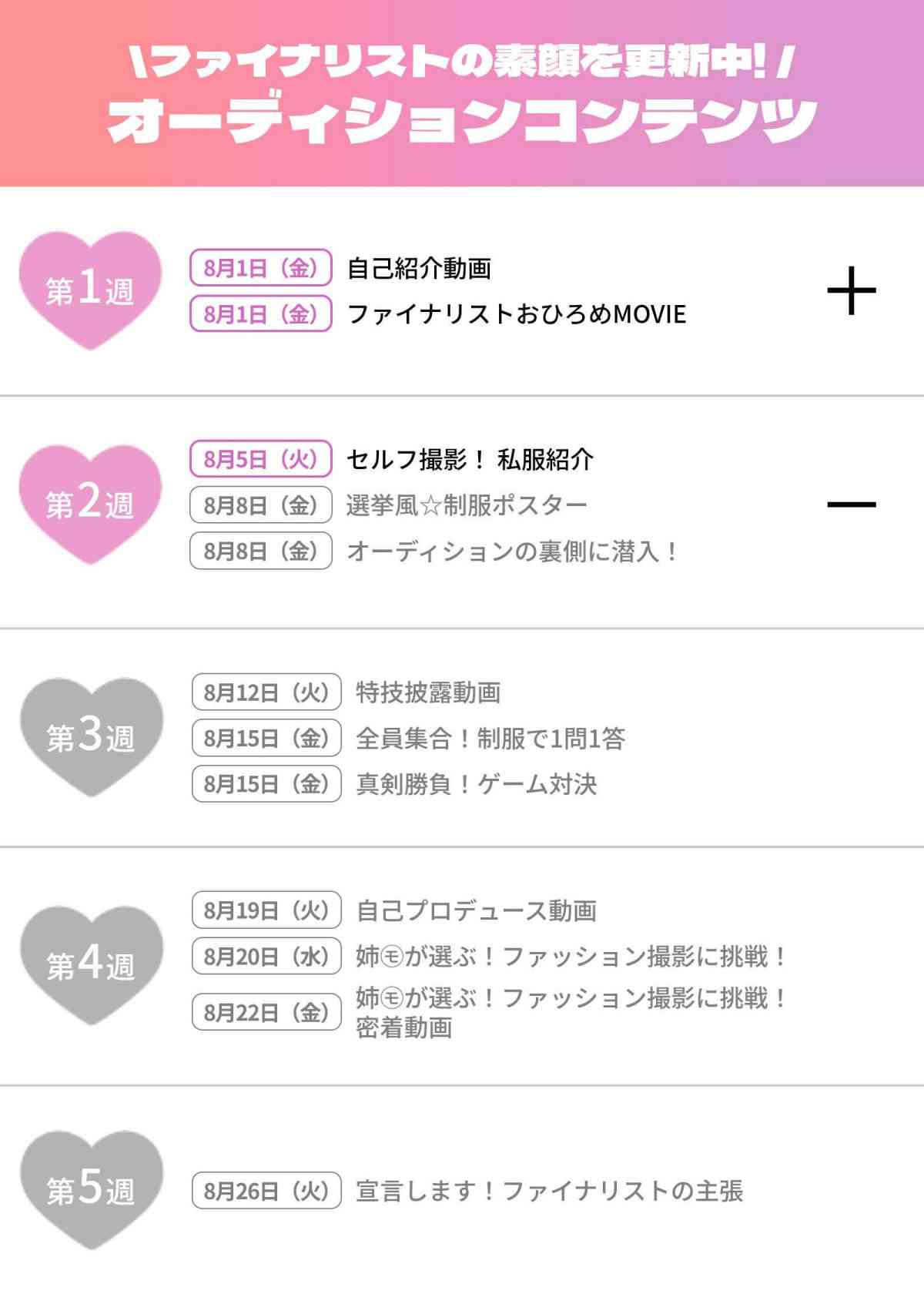Open 自己紹介動画 link

pos(419,268)
